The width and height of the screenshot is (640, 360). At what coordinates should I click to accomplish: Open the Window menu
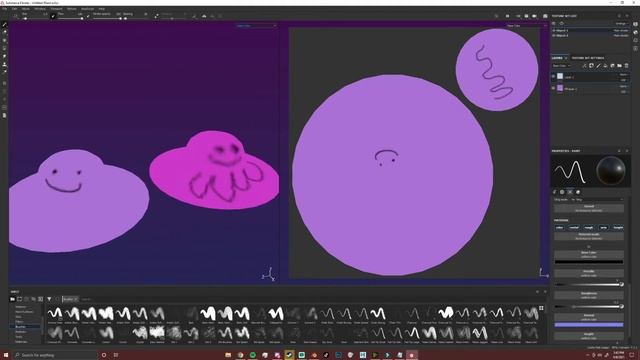coord(40,9)
